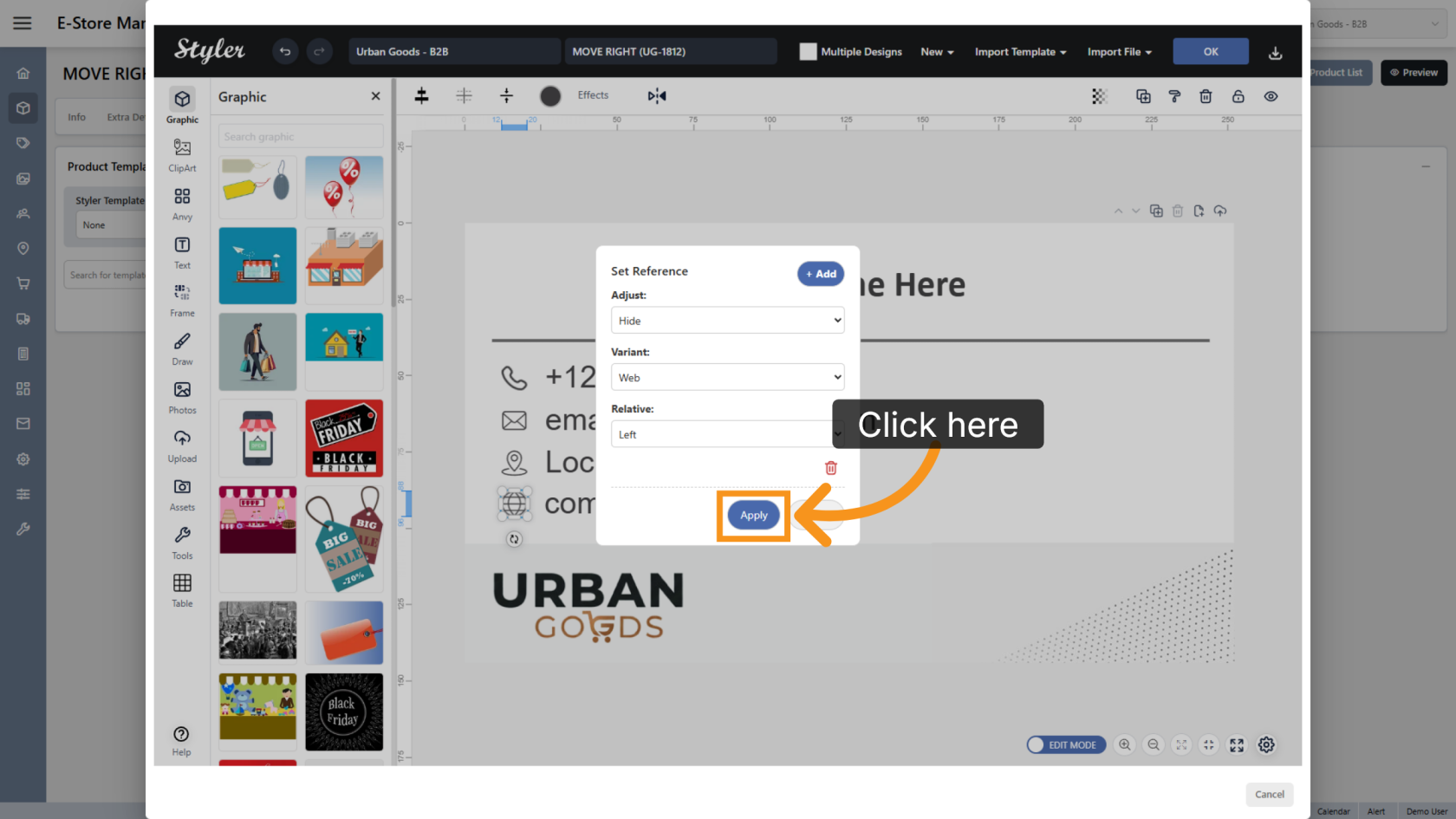Toggle the Multiple Designs checkbox
This screenshot has height=819, width=1456.
tap(808, 52)
